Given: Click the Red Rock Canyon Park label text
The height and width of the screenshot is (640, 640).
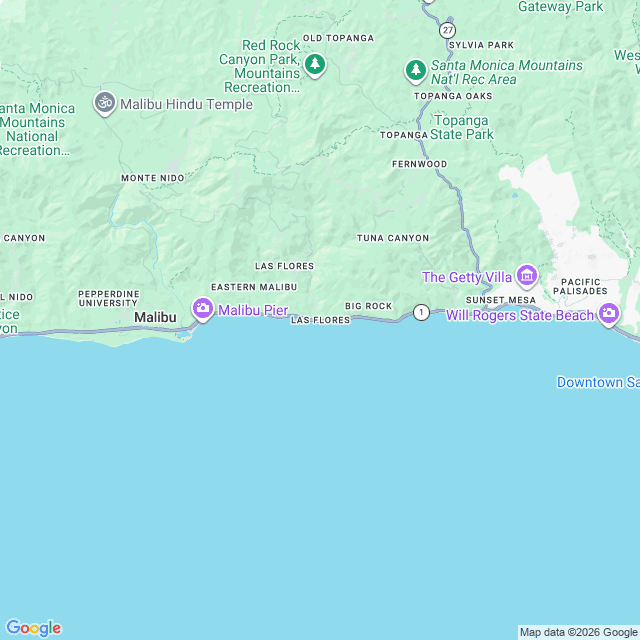Looking at the screenshot, I should pyautogui.click(x=261, y=66).
